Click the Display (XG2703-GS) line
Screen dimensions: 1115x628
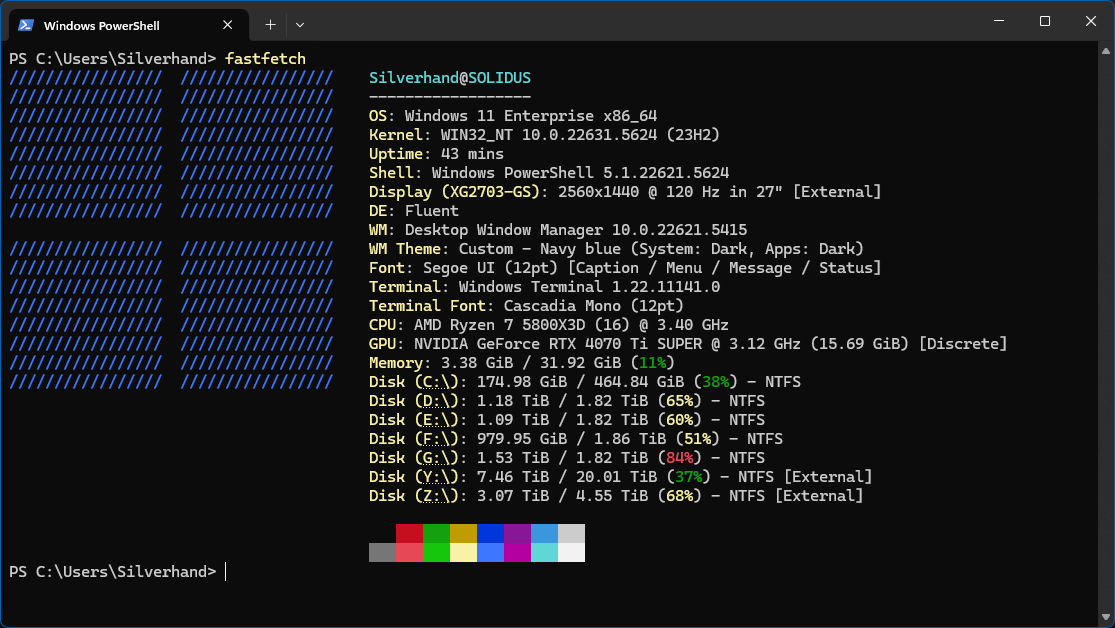[x=625, y=192]
